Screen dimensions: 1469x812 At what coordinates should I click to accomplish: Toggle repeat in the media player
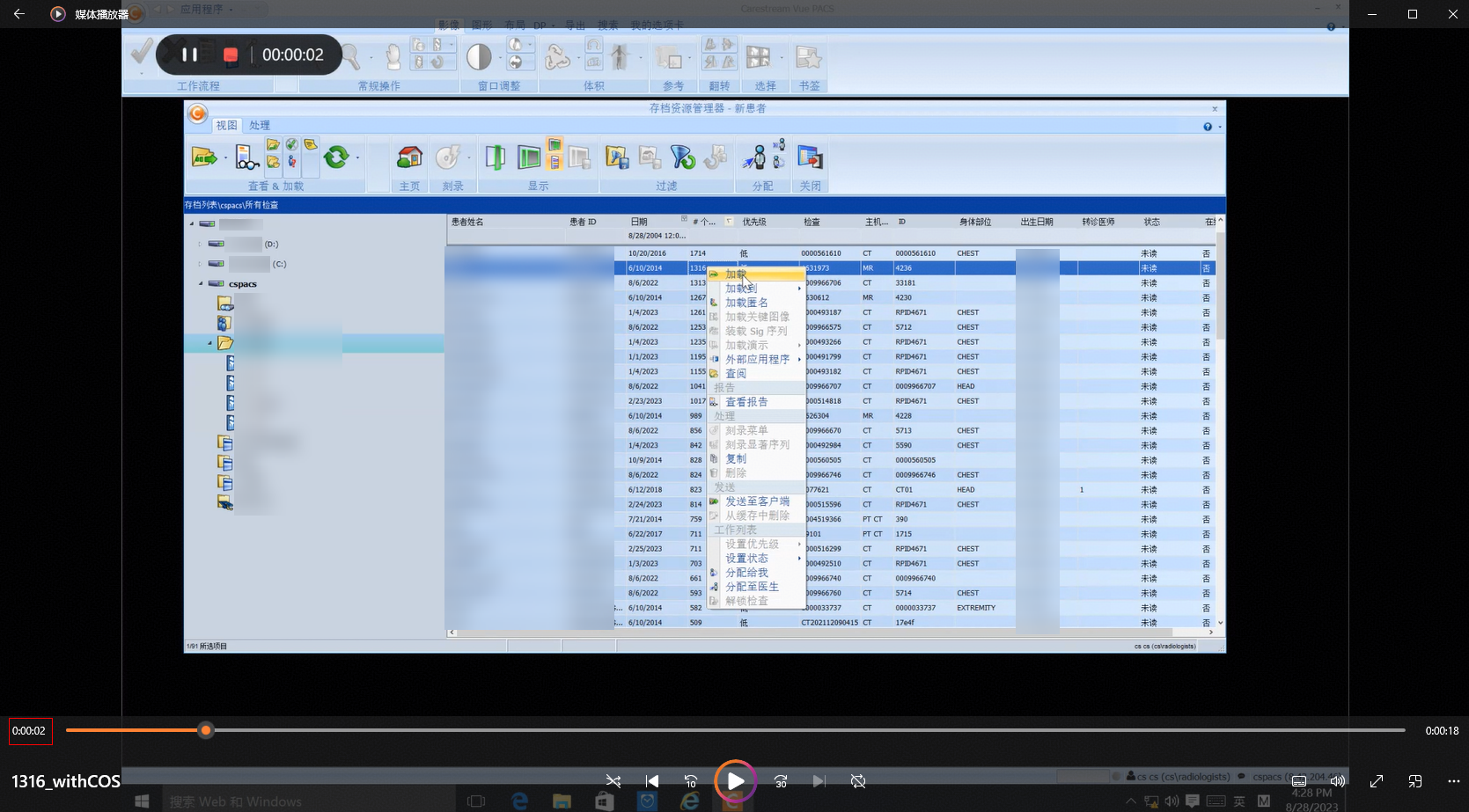pos(858,781)
